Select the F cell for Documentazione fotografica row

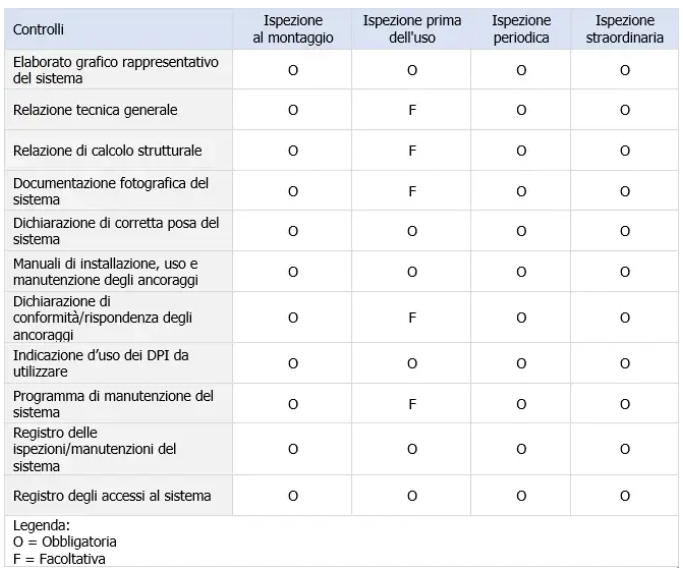coord(411,192)
